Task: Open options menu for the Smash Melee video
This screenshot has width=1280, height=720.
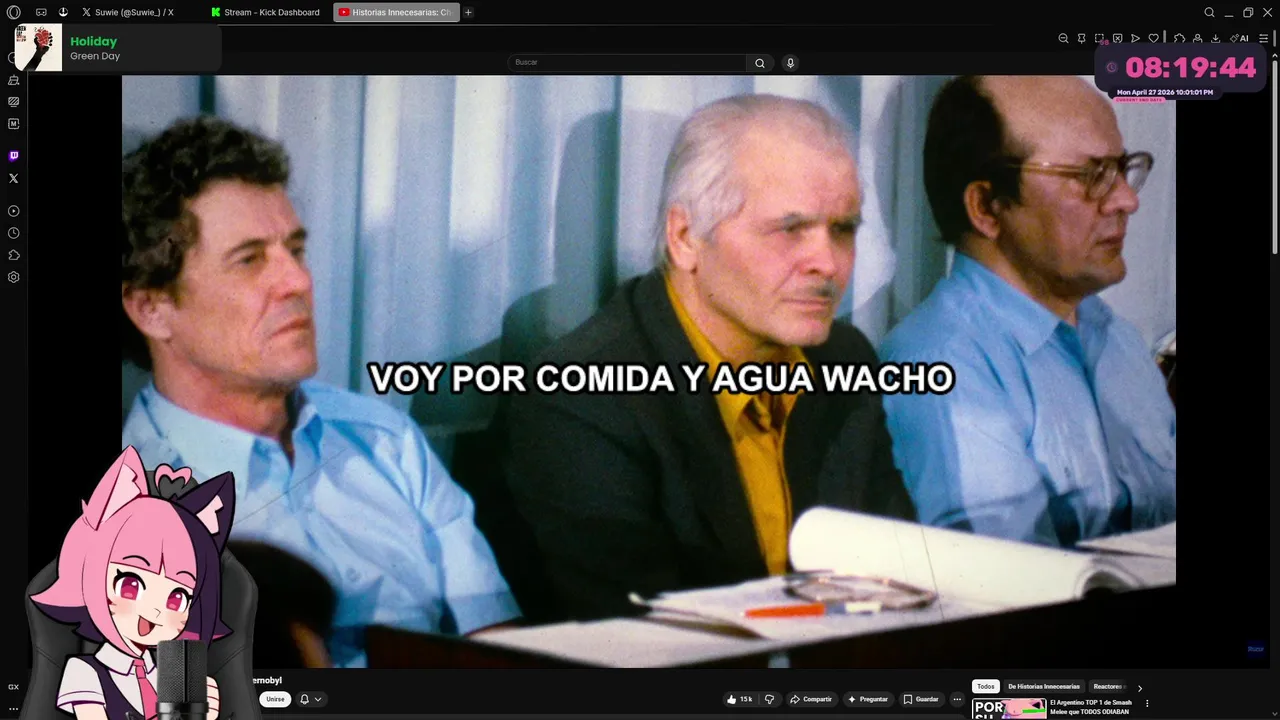Action: (1147, 704)
